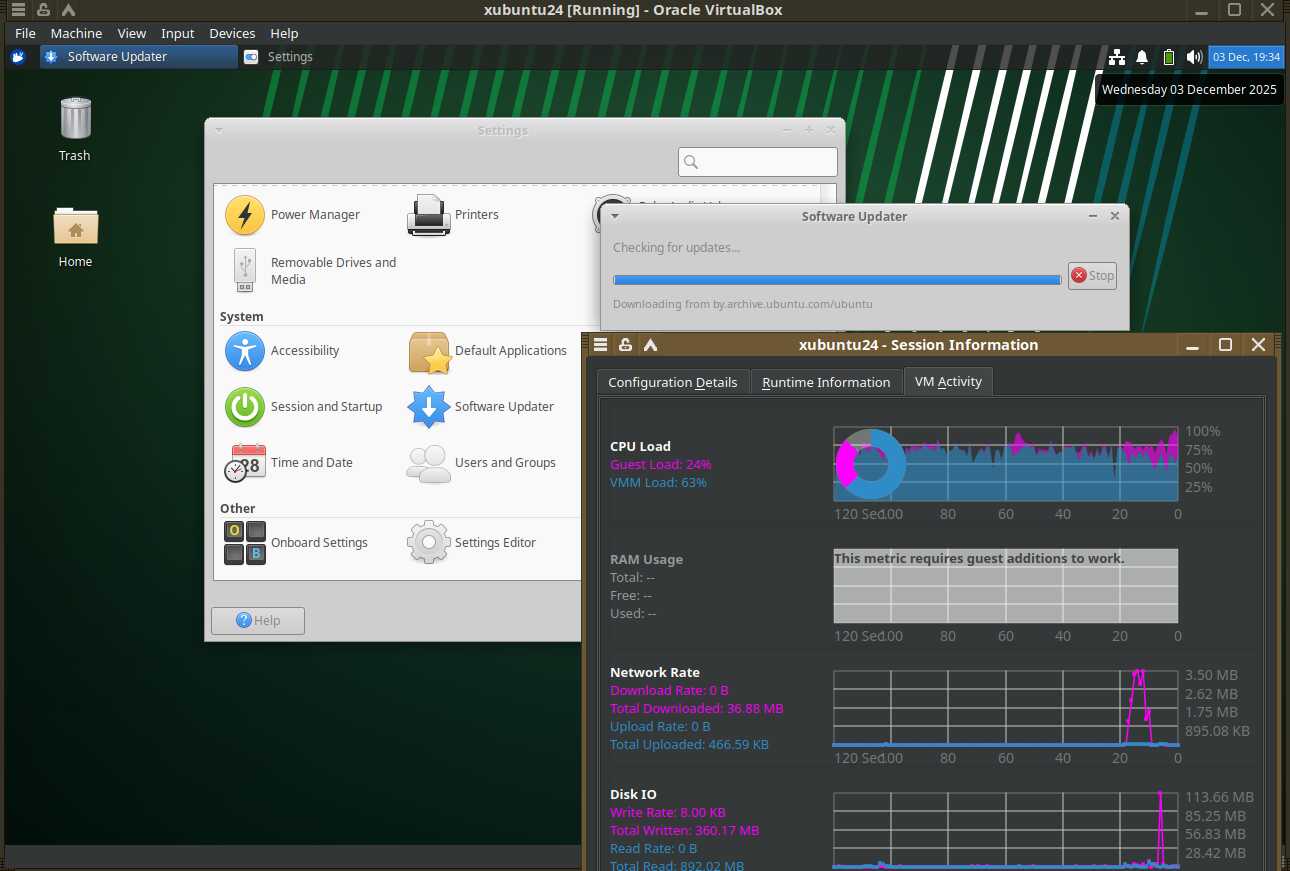Switch to Settings in the taskbar

pos(279,57)
